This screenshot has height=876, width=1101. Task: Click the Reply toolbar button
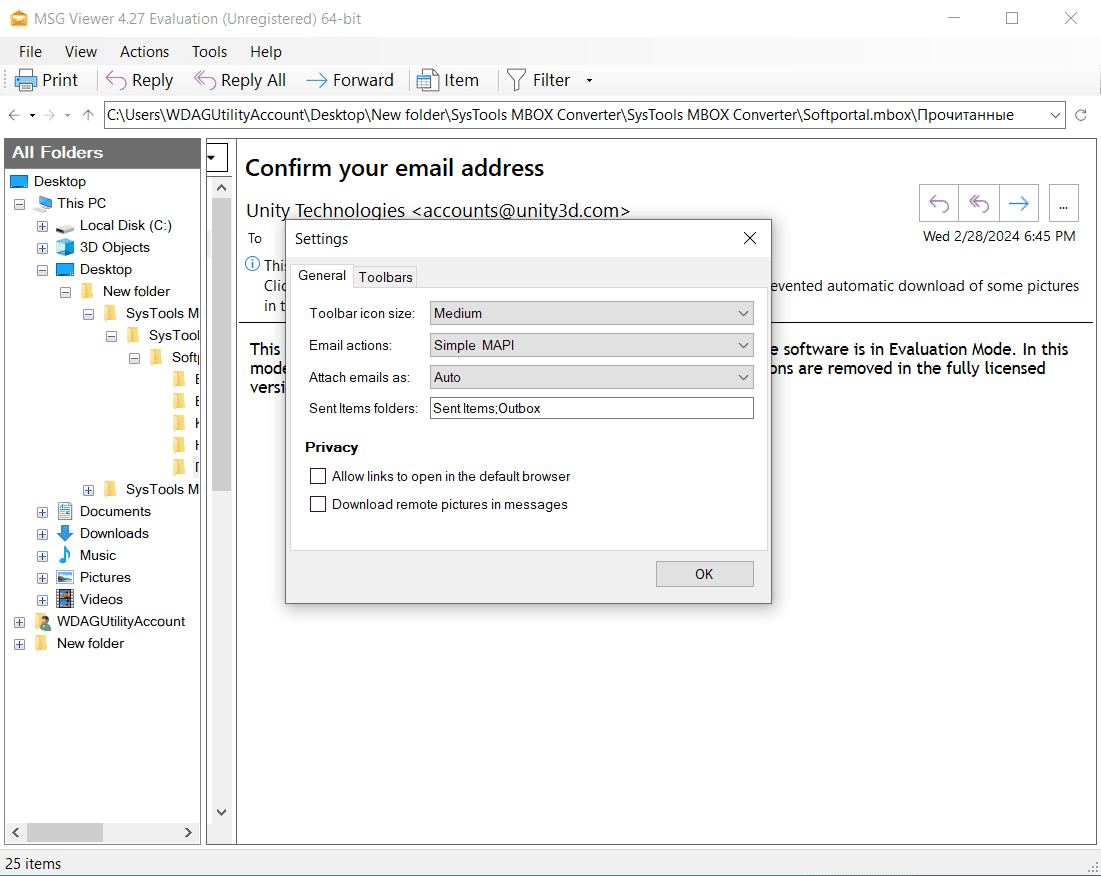tap(139, 80)
